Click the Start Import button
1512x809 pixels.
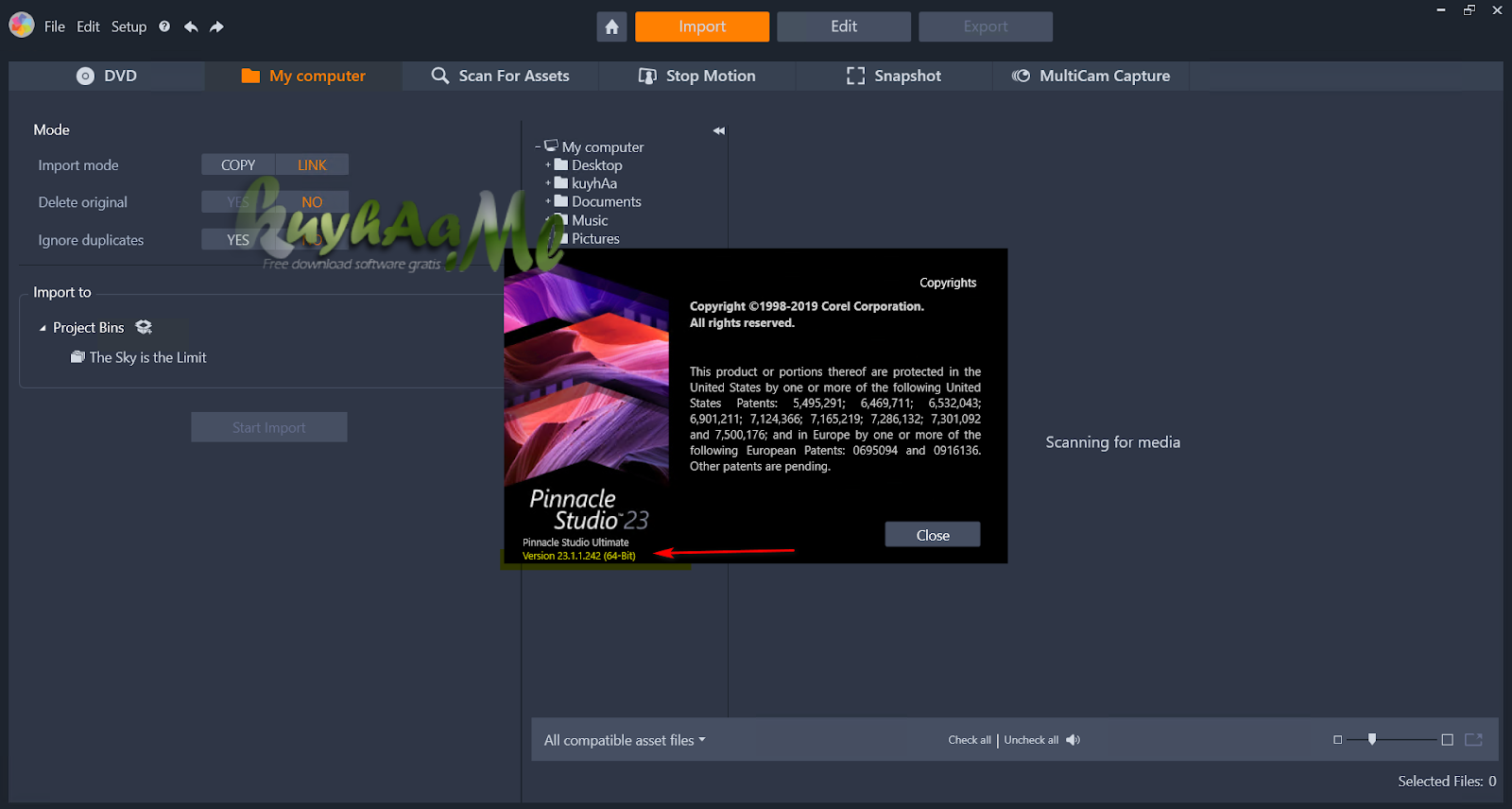(269, 427)
